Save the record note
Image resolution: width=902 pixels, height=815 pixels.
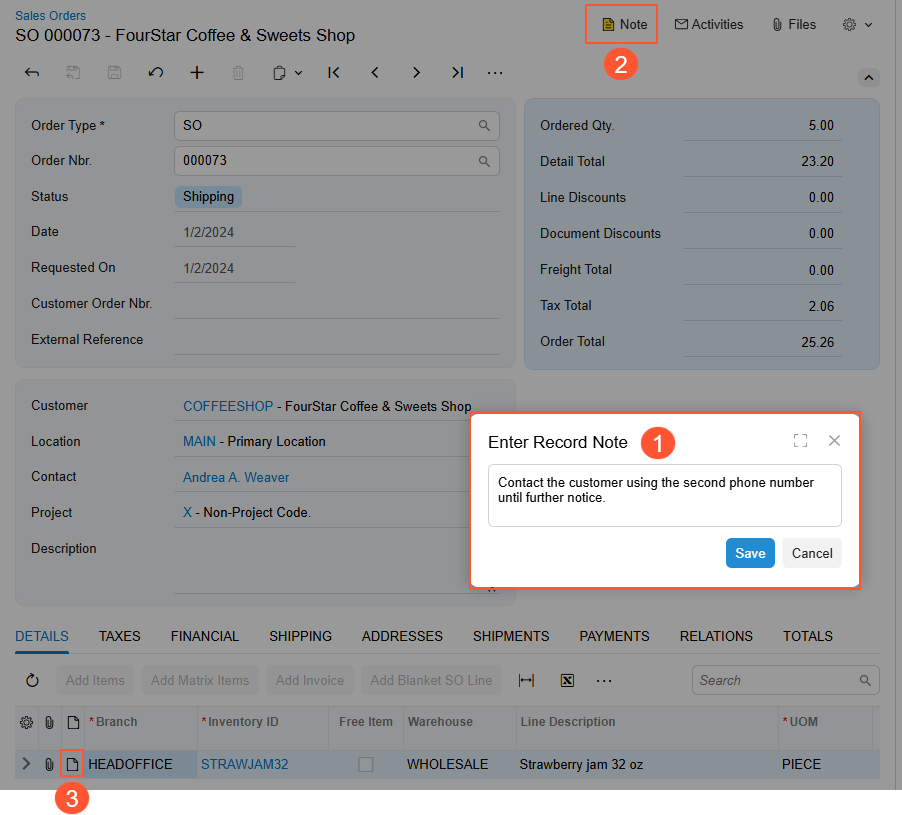750,553
